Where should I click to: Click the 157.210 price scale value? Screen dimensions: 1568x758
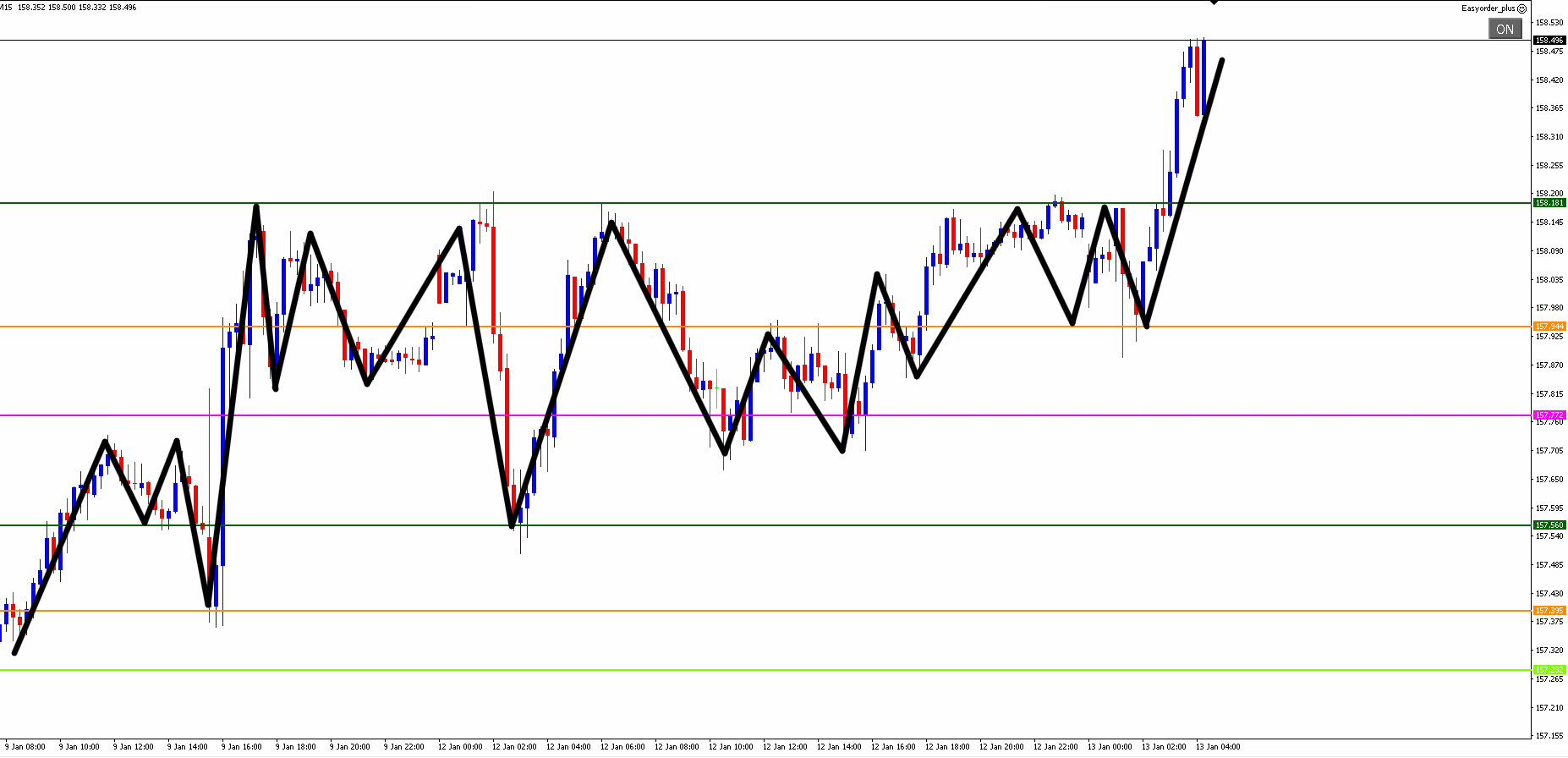[1549, 708]
